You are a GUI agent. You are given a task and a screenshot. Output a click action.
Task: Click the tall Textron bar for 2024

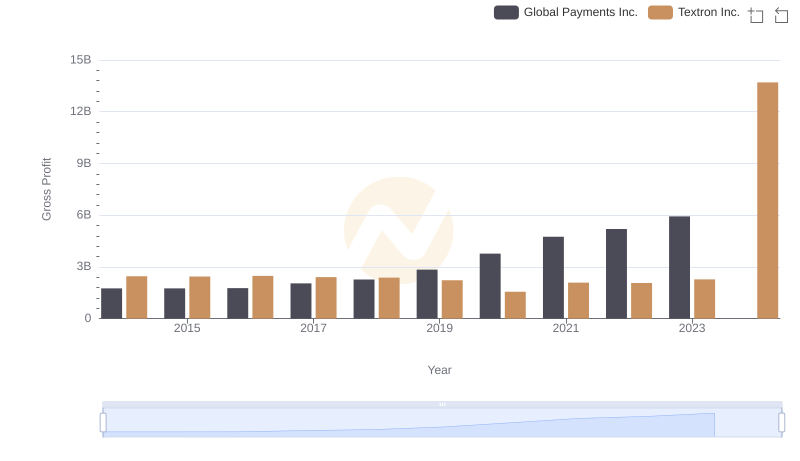[767, 200]
